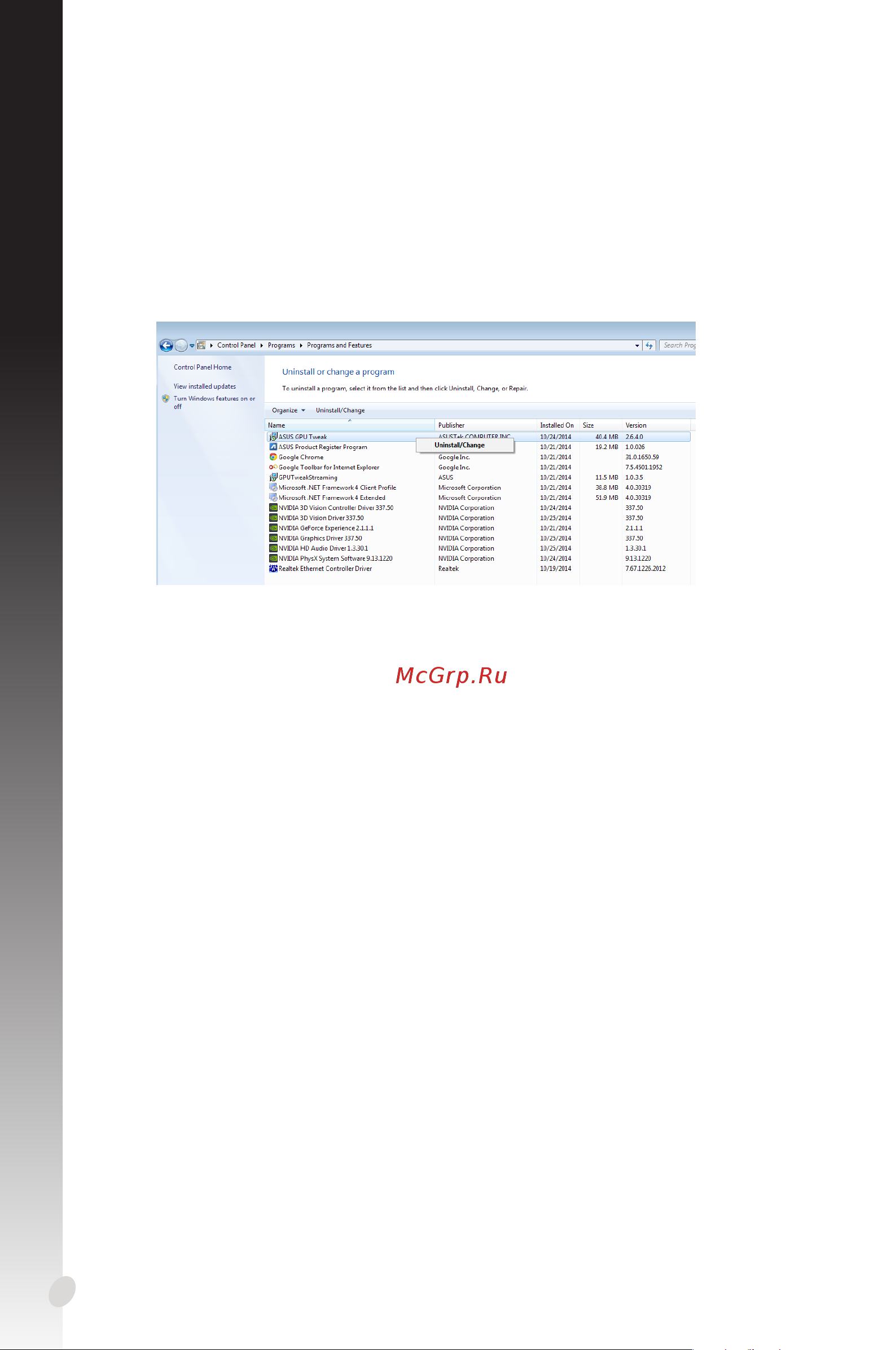Click Programs and Features breadcrumb
Viewport: 896px width, 1350px height.
point(339,345)
